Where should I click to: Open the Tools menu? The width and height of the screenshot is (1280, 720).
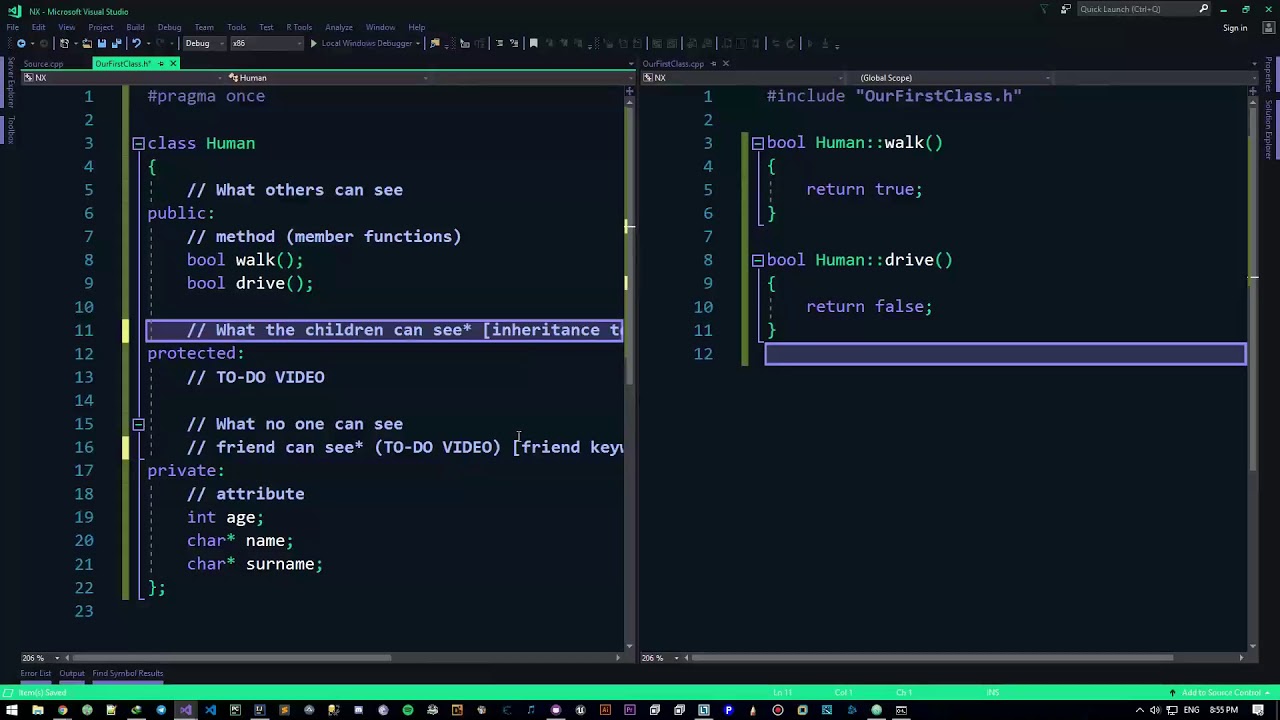tap(237, 27)
